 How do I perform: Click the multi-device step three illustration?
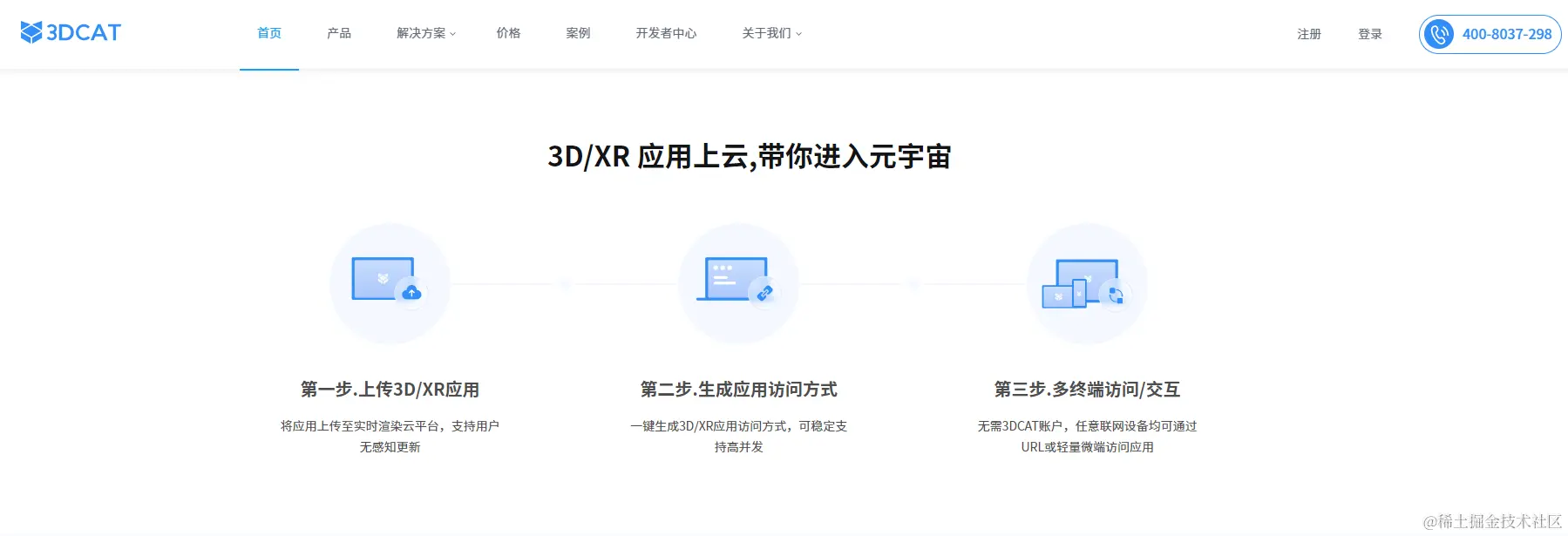pos(1087,283)
